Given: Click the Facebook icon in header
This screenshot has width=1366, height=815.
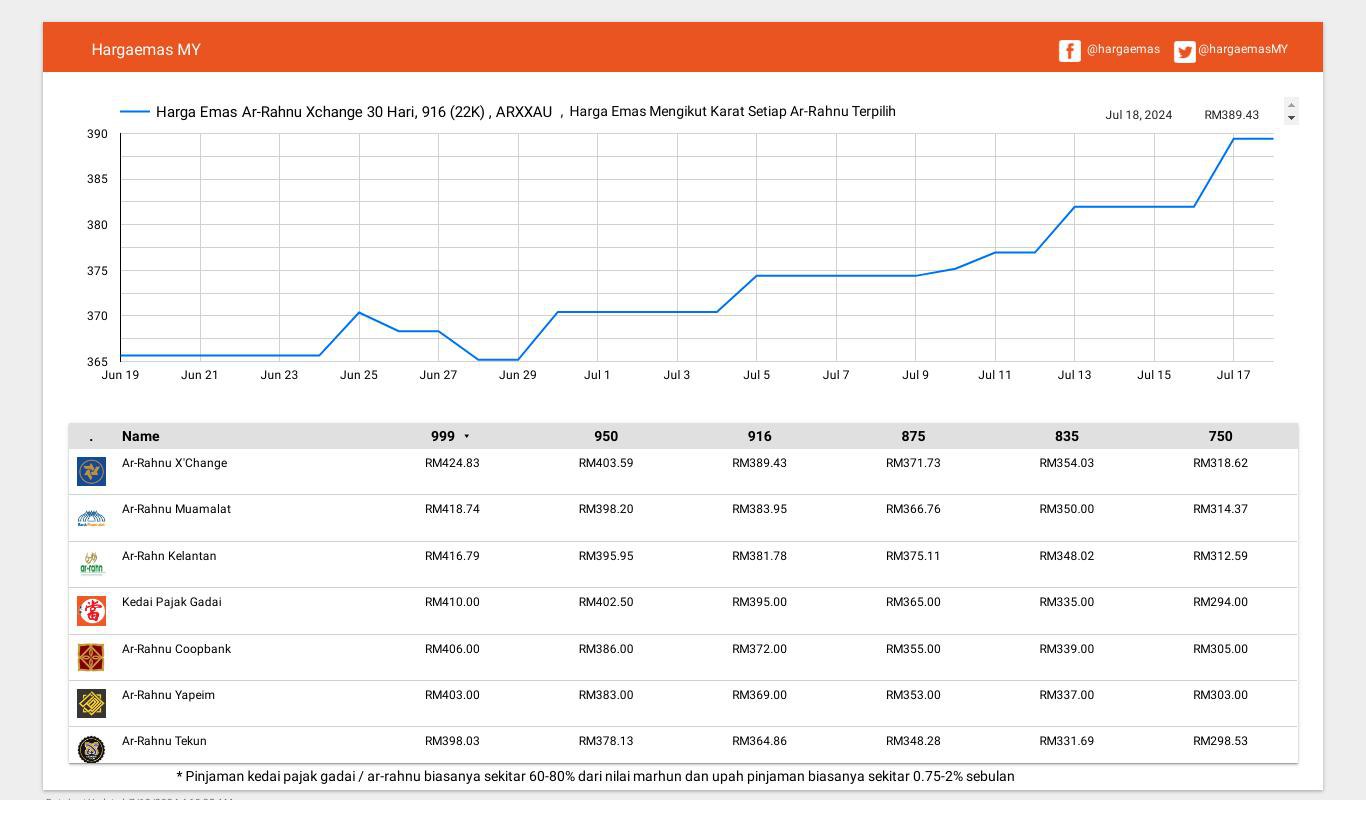Looking at the screenshot, I should tap(1069, 51).
